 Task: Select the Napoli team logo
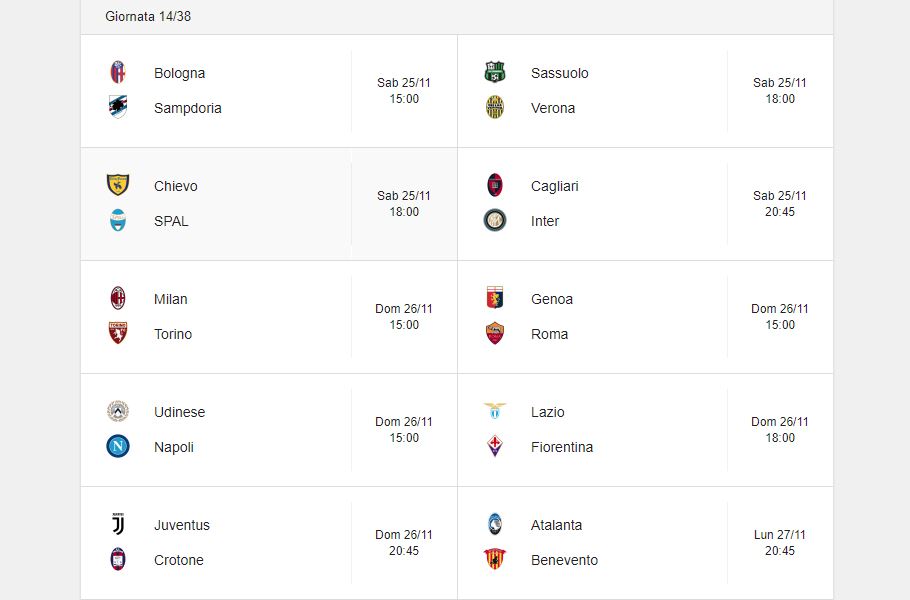point(118,446)
